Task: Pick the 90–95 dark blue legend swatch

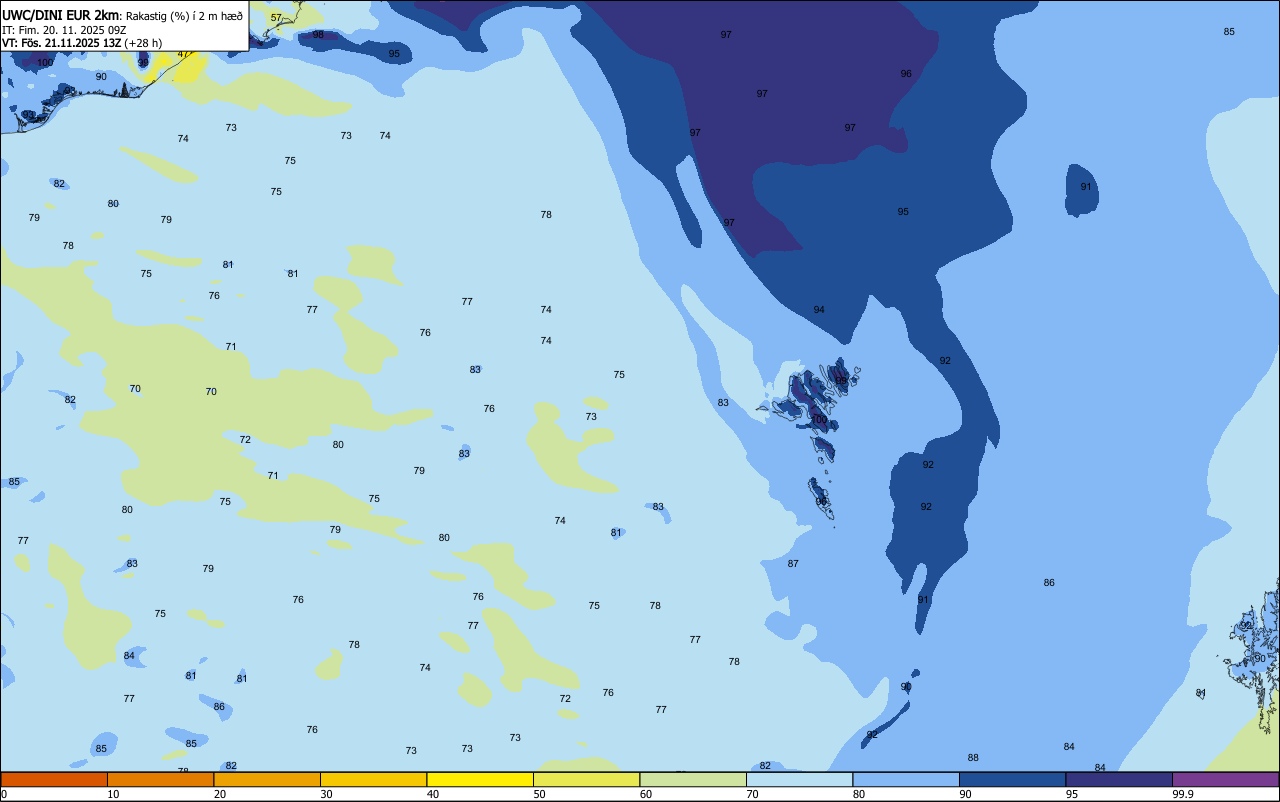Action: (x=1012, y=779)
